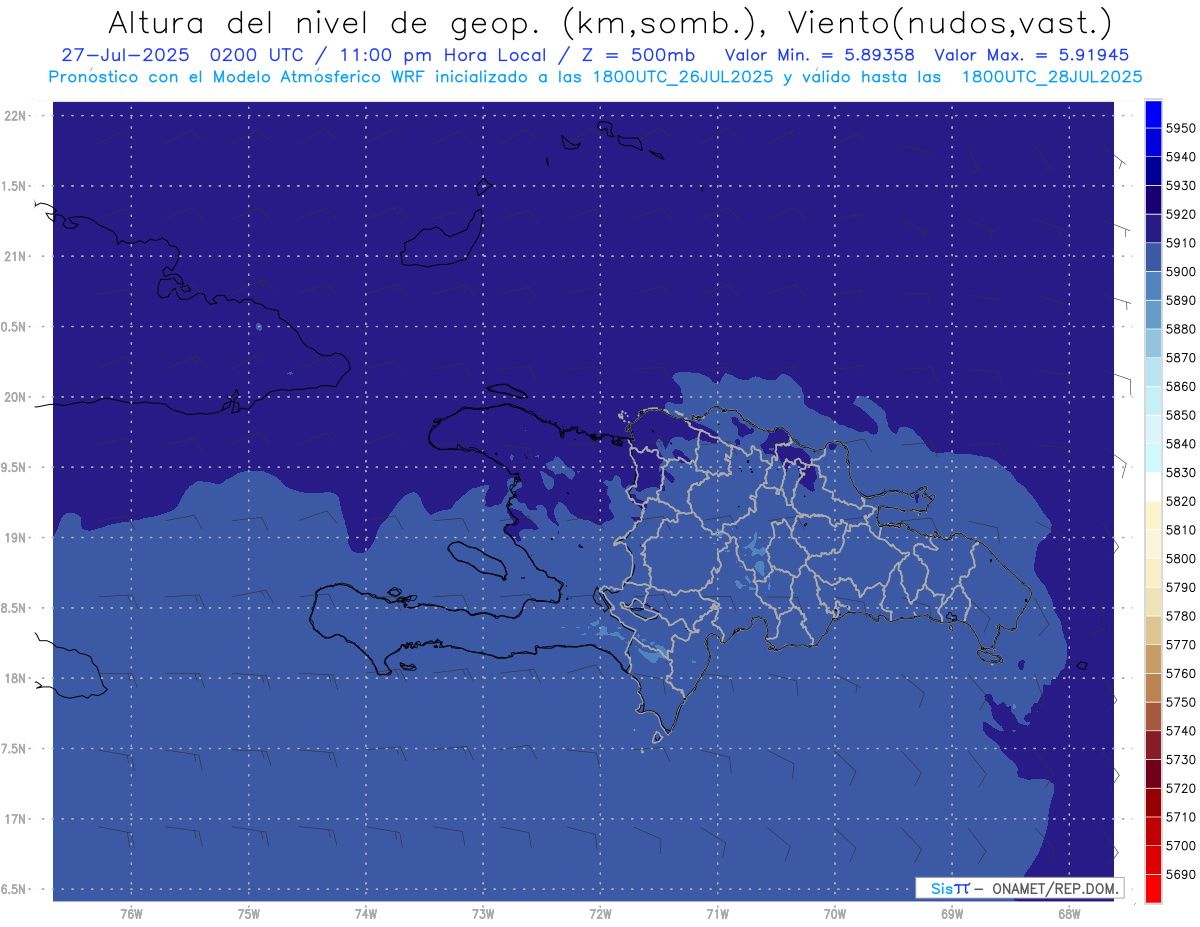Click the 70W longitude label
Viewport: 1200px width, 927px height.
coord(835,914)
